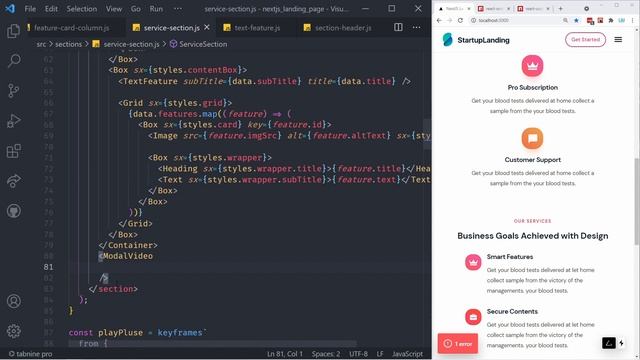Open the Run menu

tap(156, 9)
